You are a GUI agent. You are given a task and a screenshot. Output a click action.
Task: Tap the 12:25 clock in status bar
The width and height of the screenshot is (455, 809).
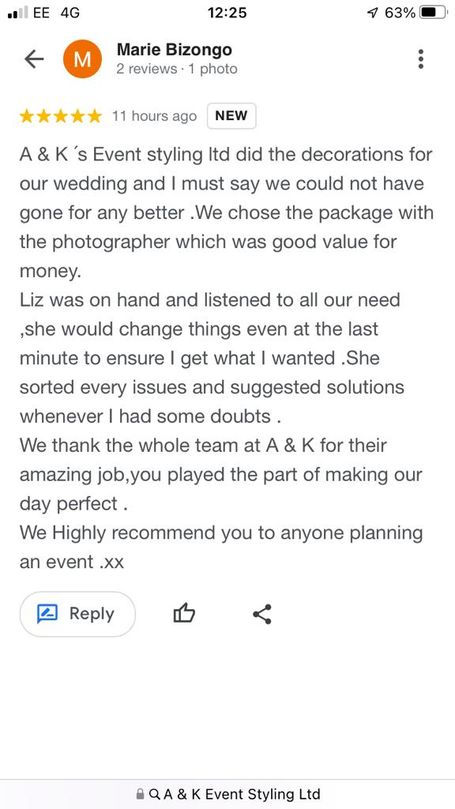coord(227,12)
